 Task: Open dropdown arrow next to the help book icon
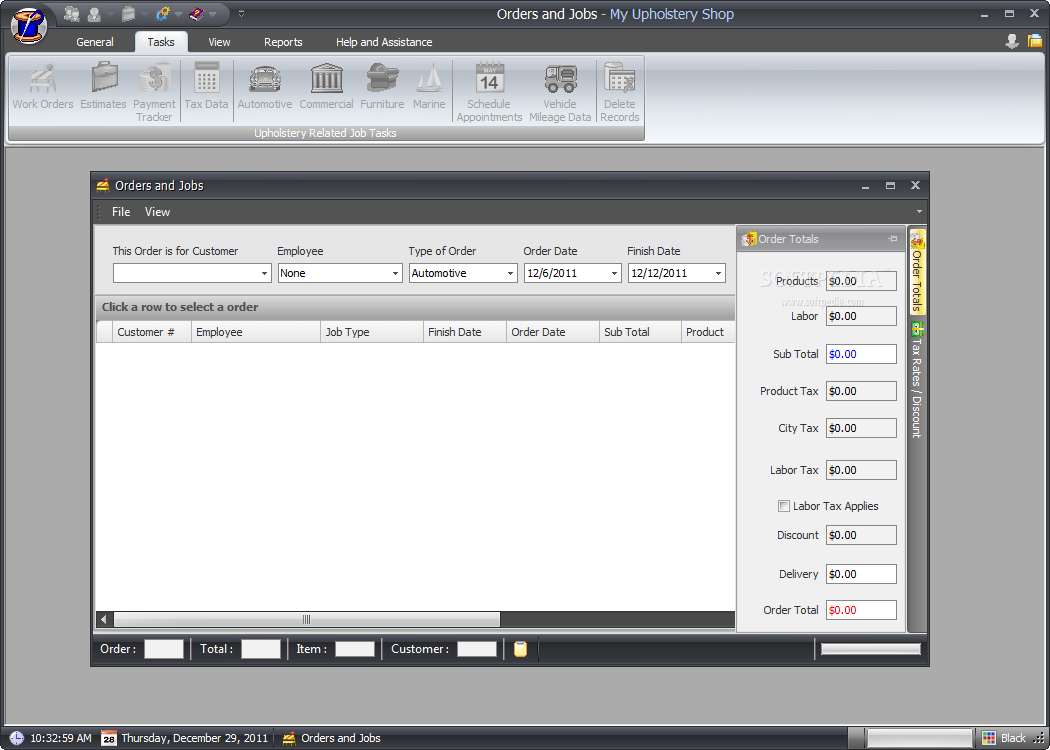[213, 14]
